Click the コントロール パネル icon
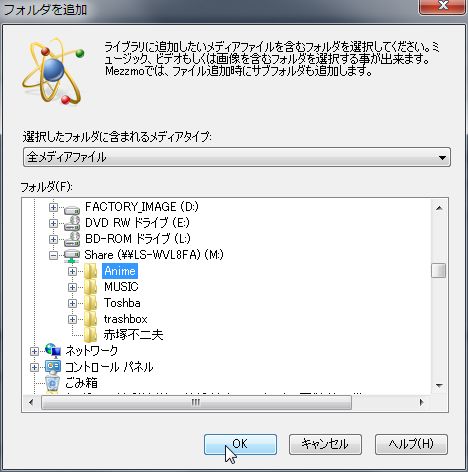 (53, 367)
